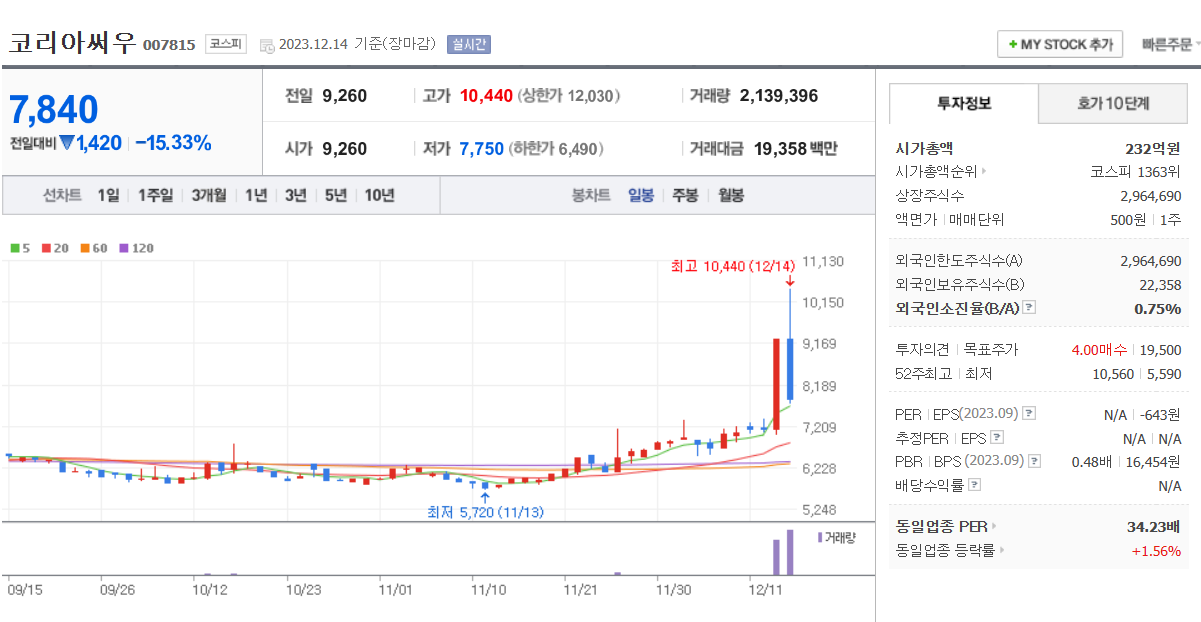Click the stock code 007815
The width and height of the screenshot is (1201, 622).
169,45
